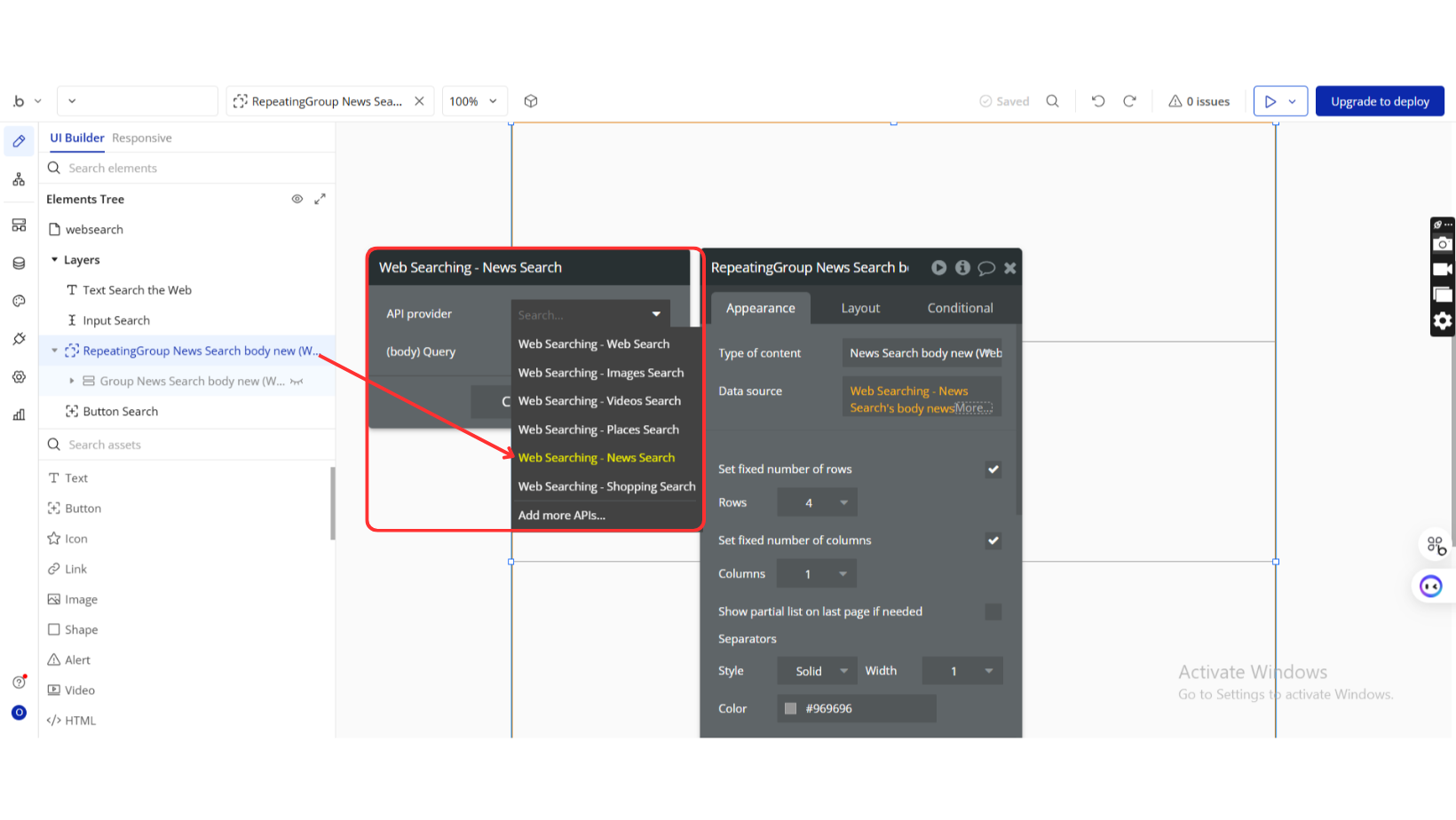Open the Data tab database icon
Screen dimensions: 1456x820
point(19,264)
